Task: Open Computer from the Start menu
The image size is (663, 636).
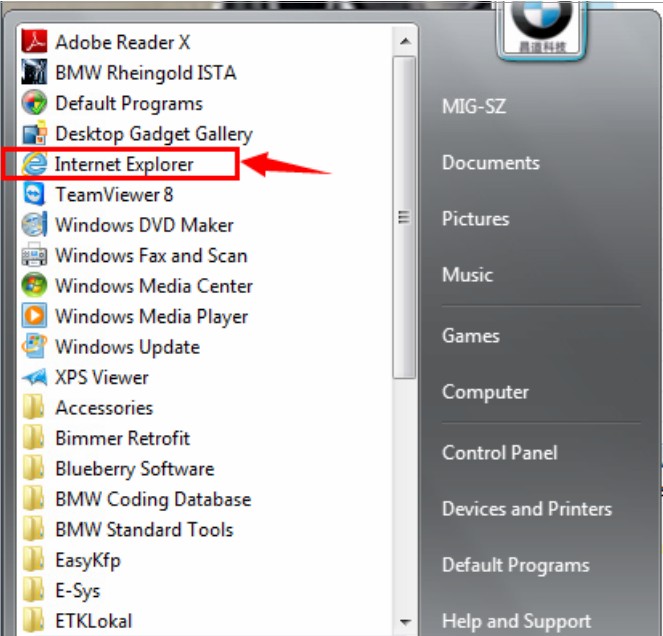Action: click(x=485, y=392)
